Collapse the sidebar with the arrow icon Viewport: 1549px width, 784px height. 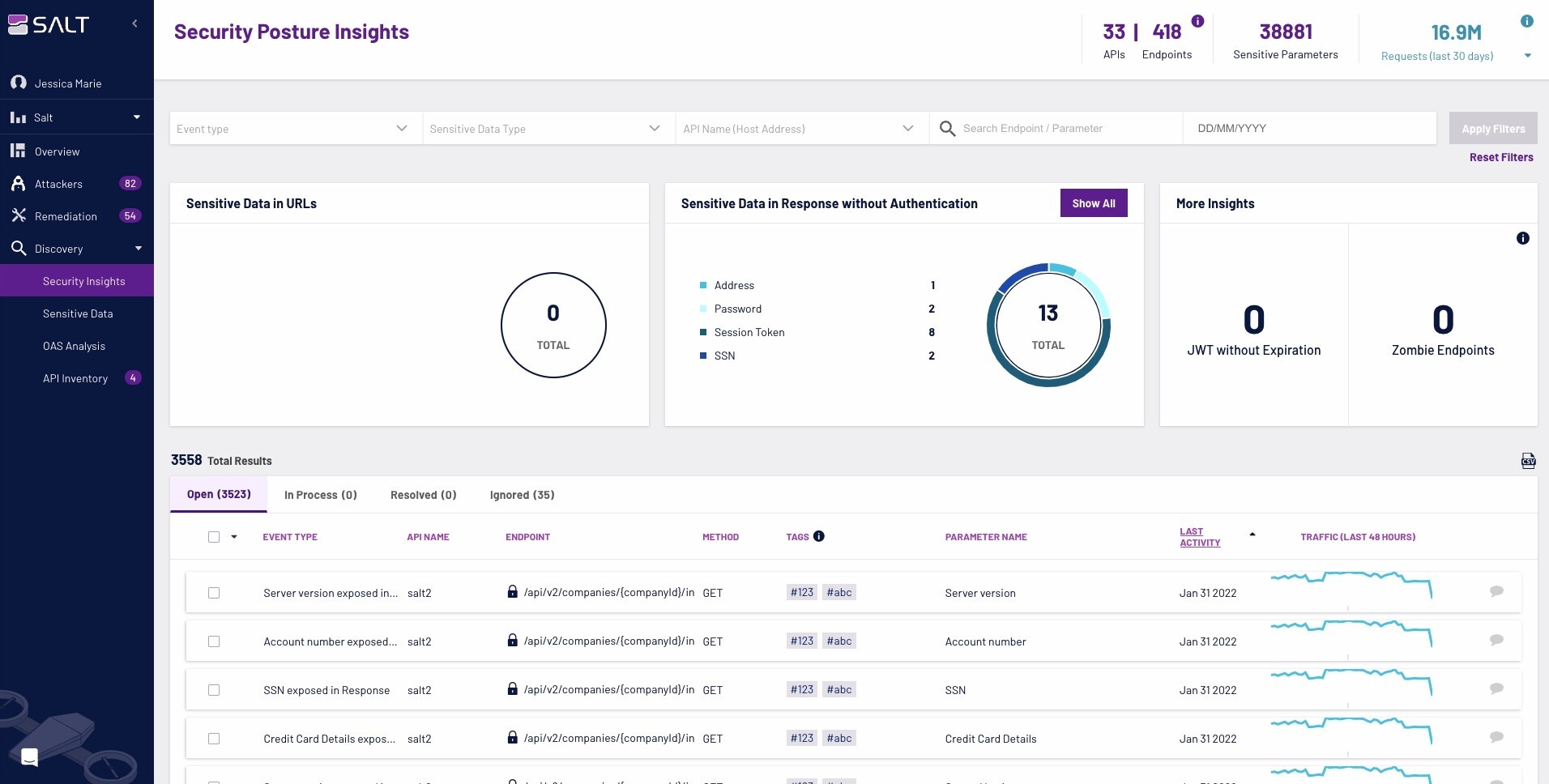(x=134, y=23)
